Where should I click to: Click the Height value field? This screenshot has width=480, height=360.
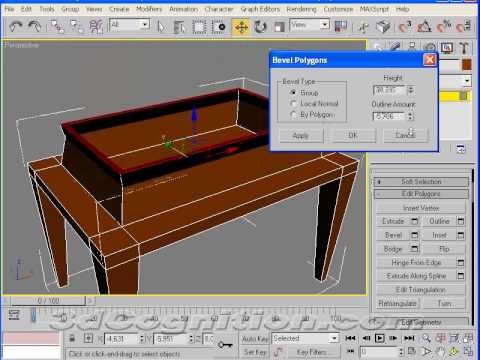(390, 90)
